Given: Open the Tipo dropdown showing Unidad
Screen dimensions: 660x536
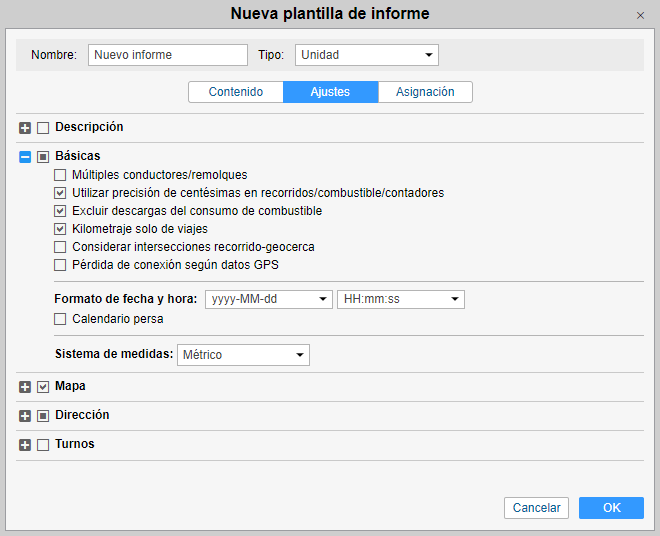Looking at the screenshot, I should (366, 55).
